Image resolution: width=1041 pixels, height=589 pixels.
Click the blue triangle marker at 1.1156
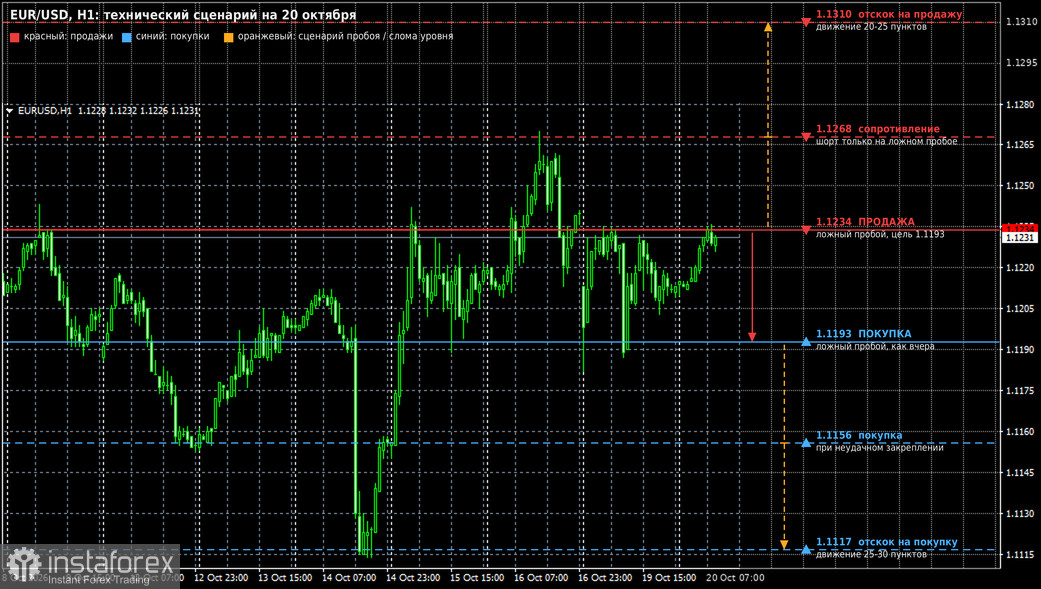806,442
